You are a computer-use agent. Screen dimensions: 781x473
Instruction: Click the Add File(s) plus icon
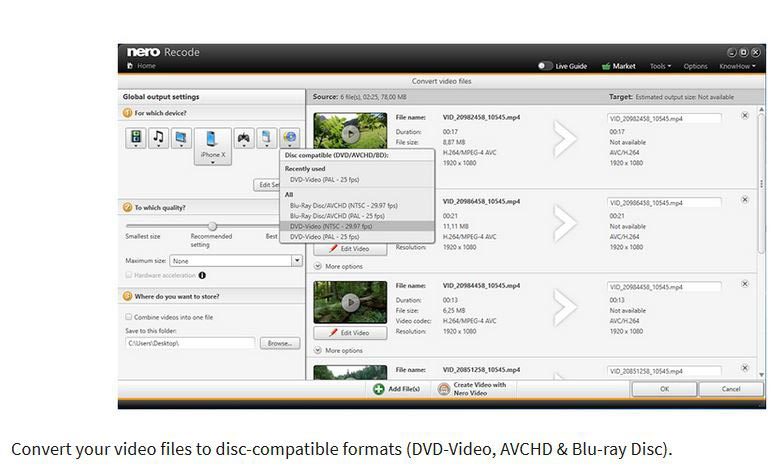click(379, 389)
